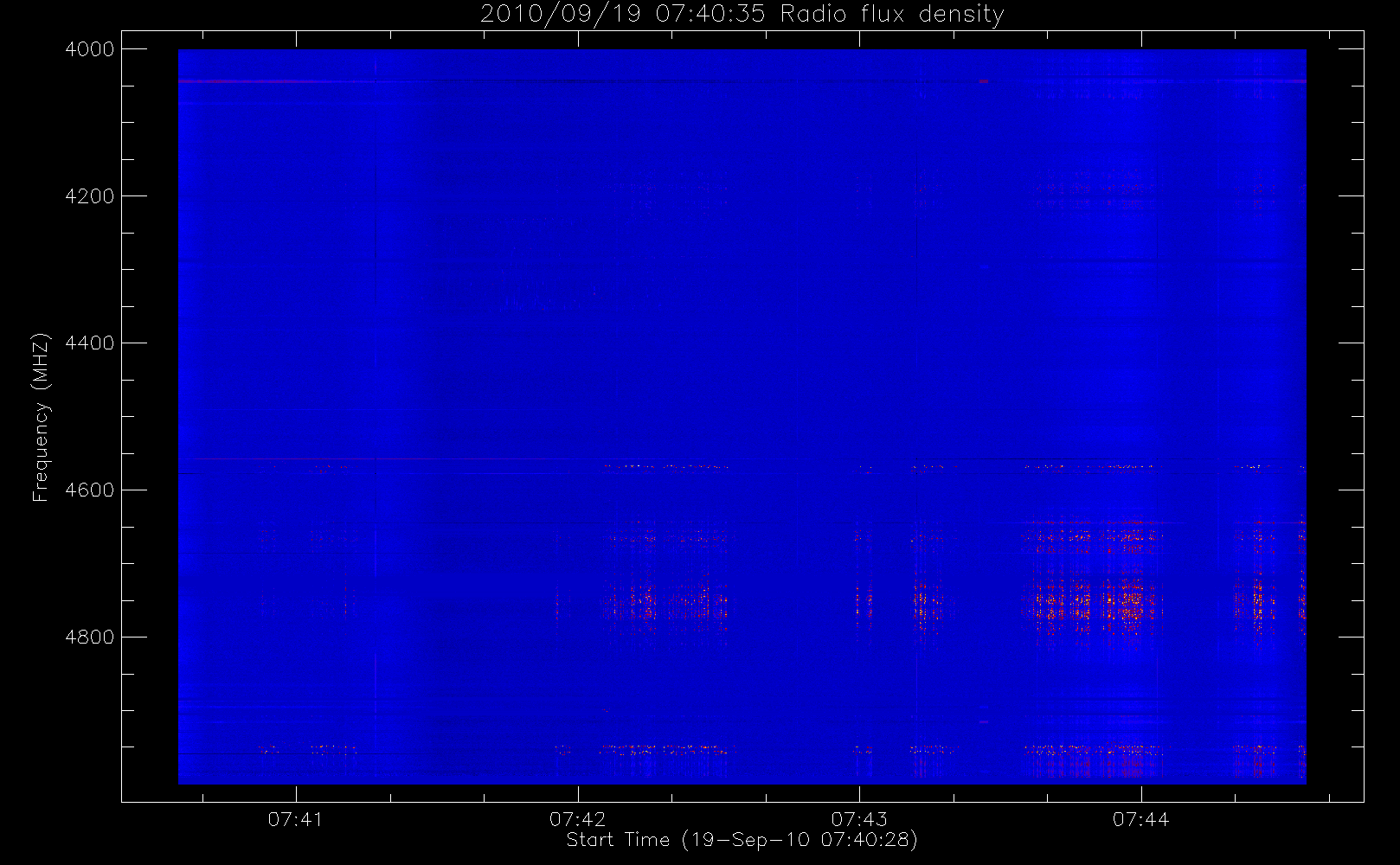
Task: Click the '4600' frequency axis label
Action: 90,490
